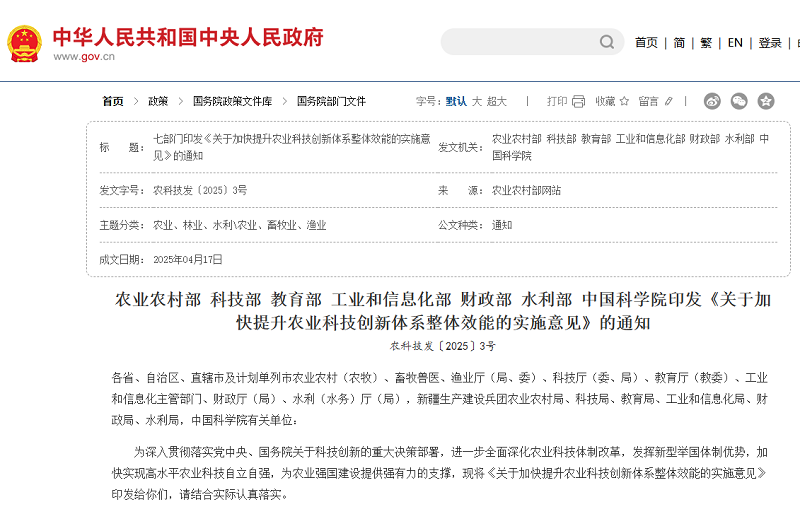Share the article via WeChat
Viewport: 800px width, 514px height.
click(x=739, y=101)
